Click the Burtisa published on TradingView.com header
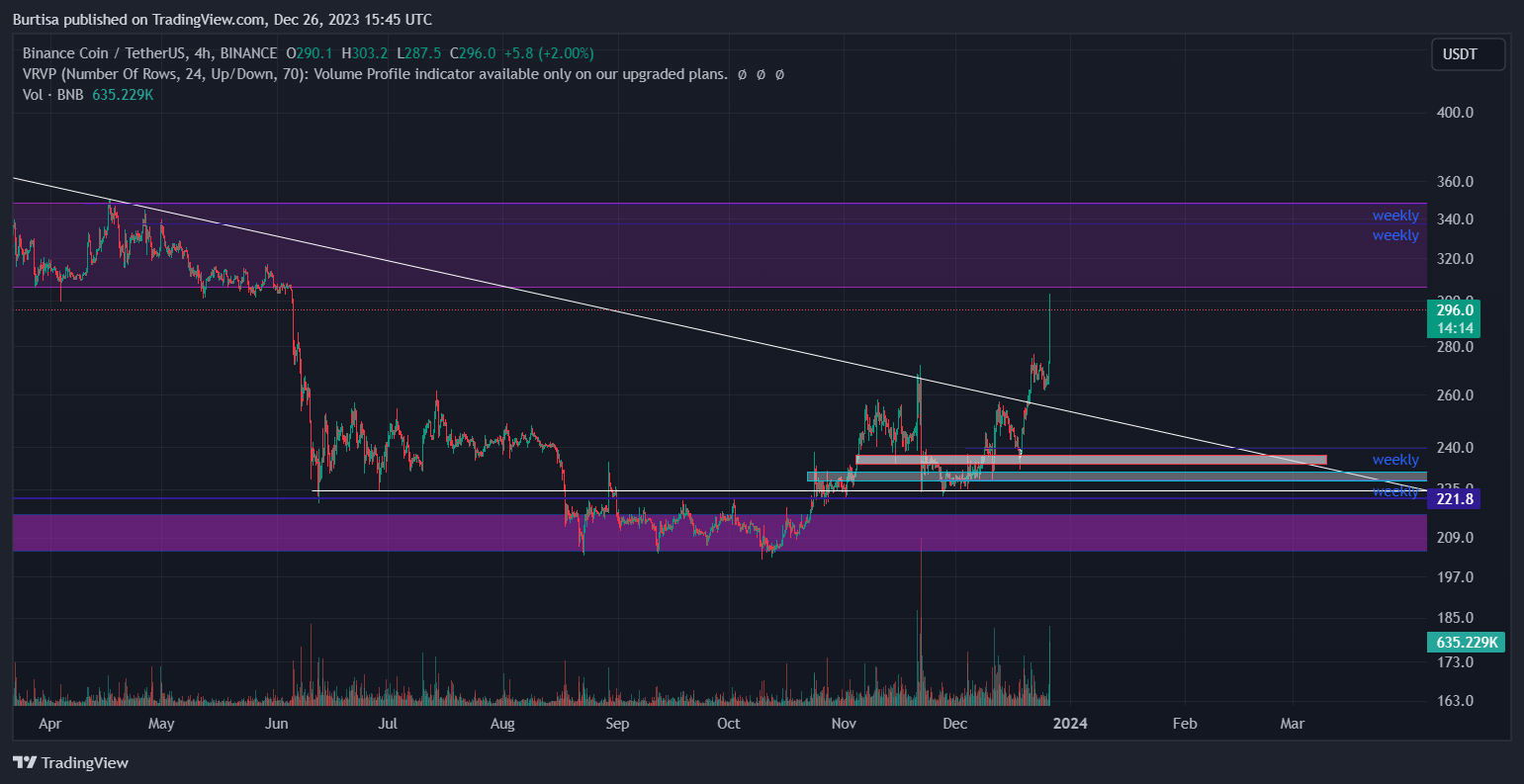 click(221, 20)
